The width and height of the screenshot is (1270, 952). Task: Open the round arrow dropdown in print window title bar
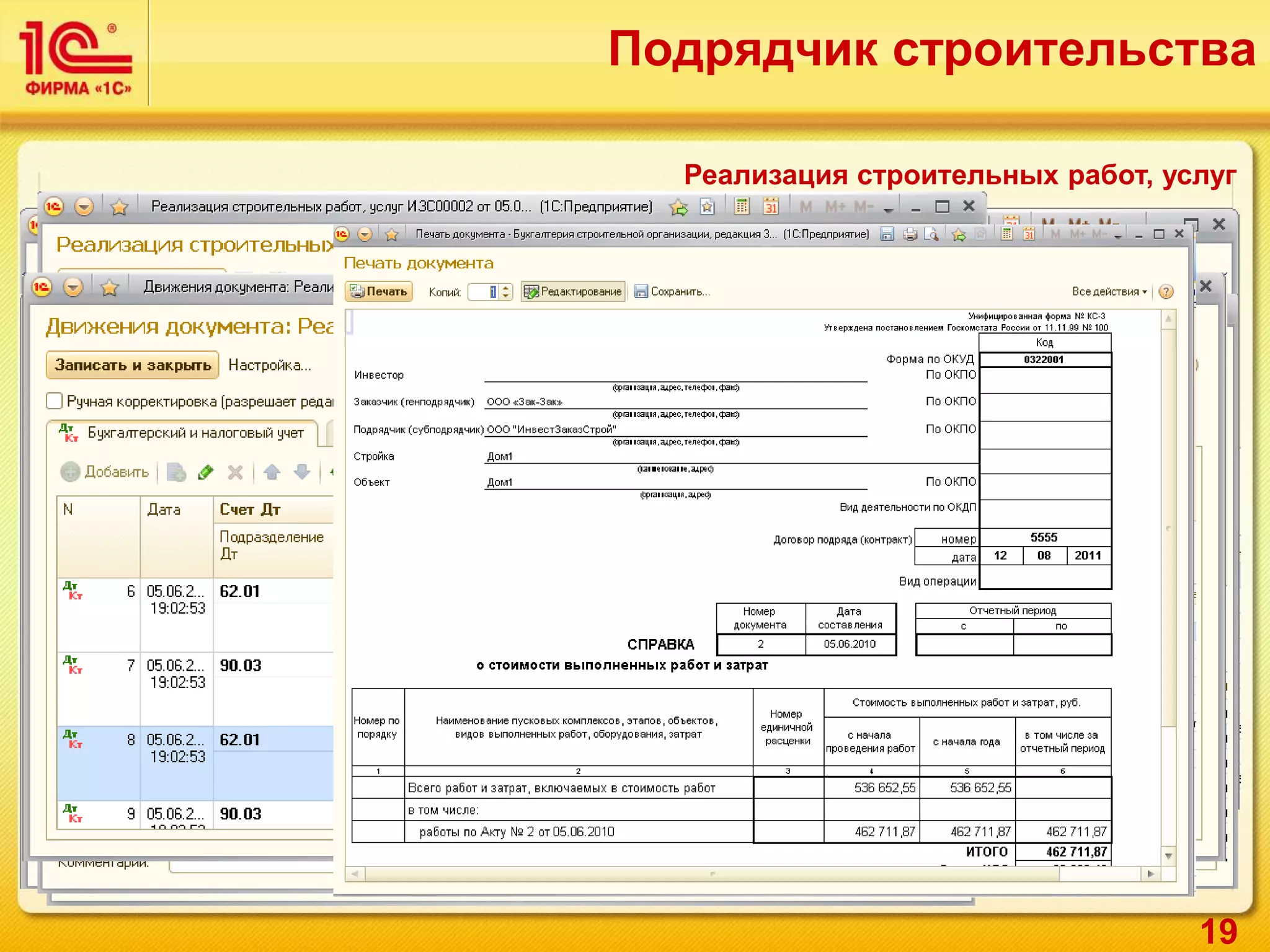[365, 234]
